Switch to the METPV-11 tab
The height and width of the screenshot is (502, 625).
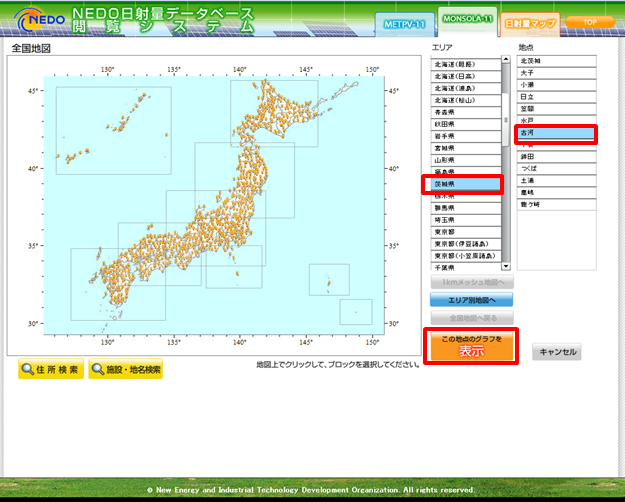[403, 22]
